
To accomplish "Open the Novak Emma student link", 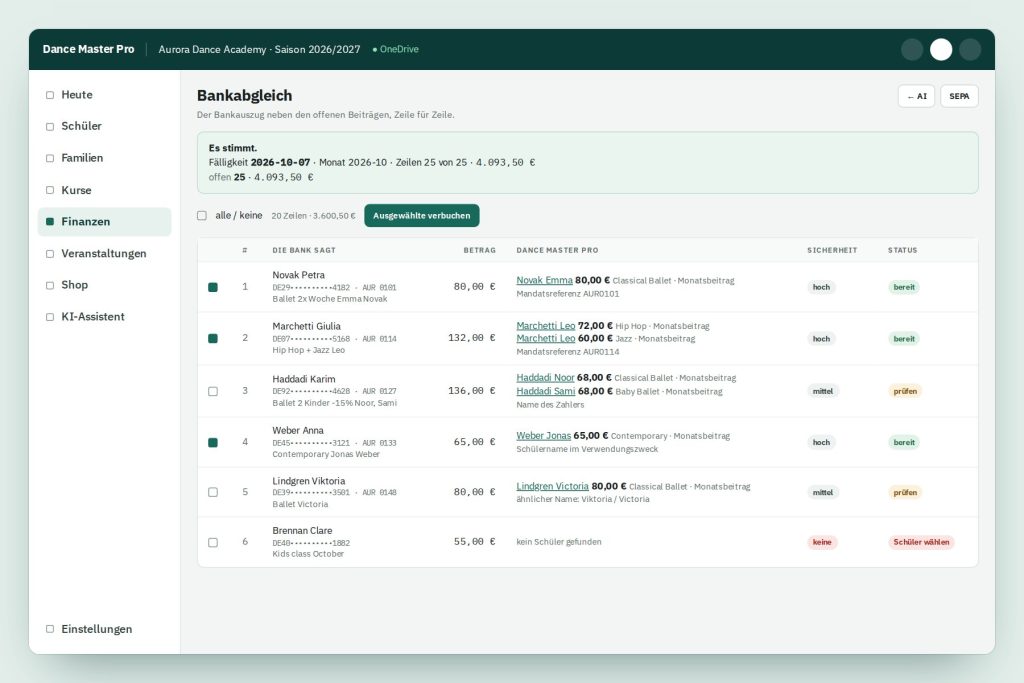I will pyautogui.click(x=544, y=280).
